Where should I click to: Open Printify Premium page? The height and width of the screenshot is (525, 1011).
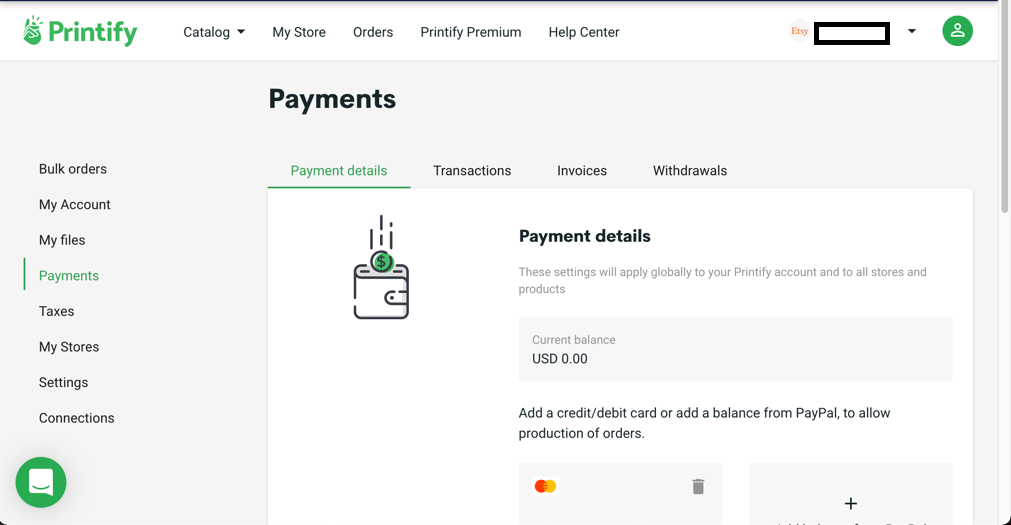click(x=471, y=32)
